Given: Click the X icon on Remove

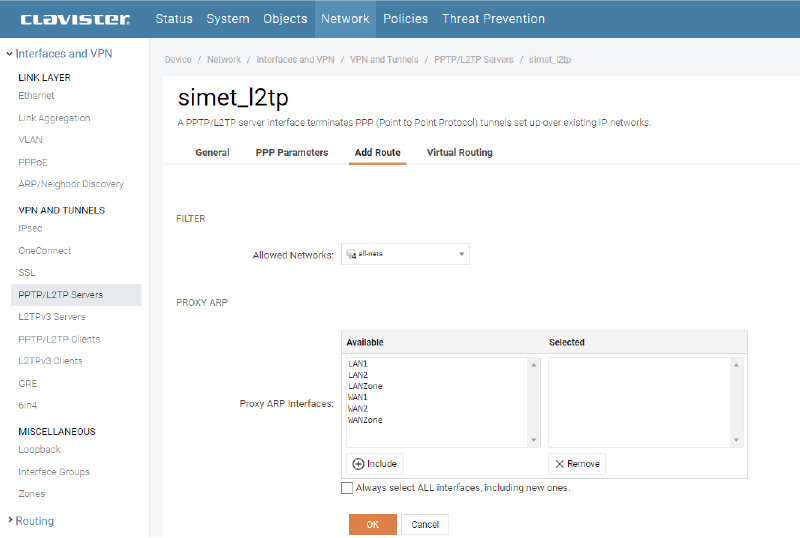Looking at the screenshot, I should point(560,464).
